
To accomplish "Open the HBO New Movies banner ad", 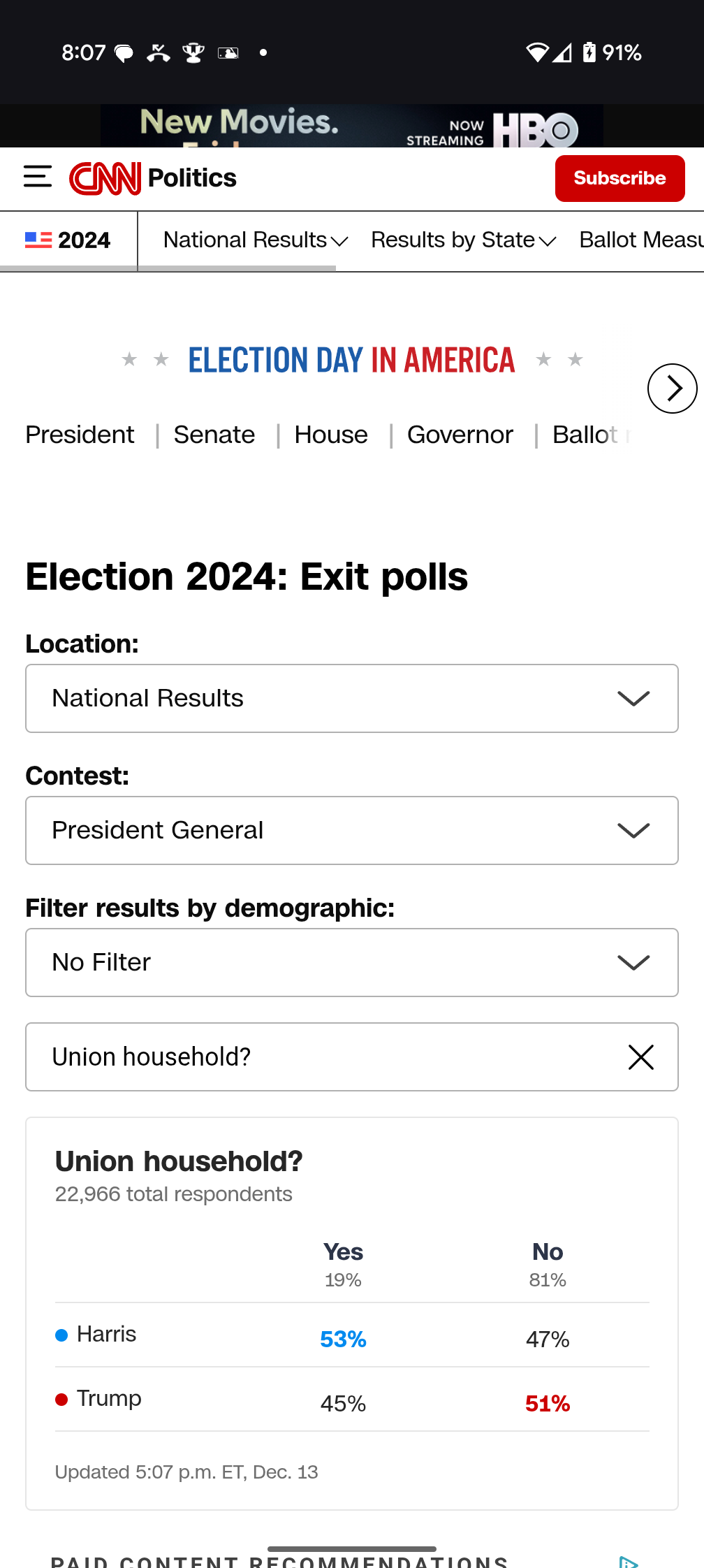I will 352,126.
